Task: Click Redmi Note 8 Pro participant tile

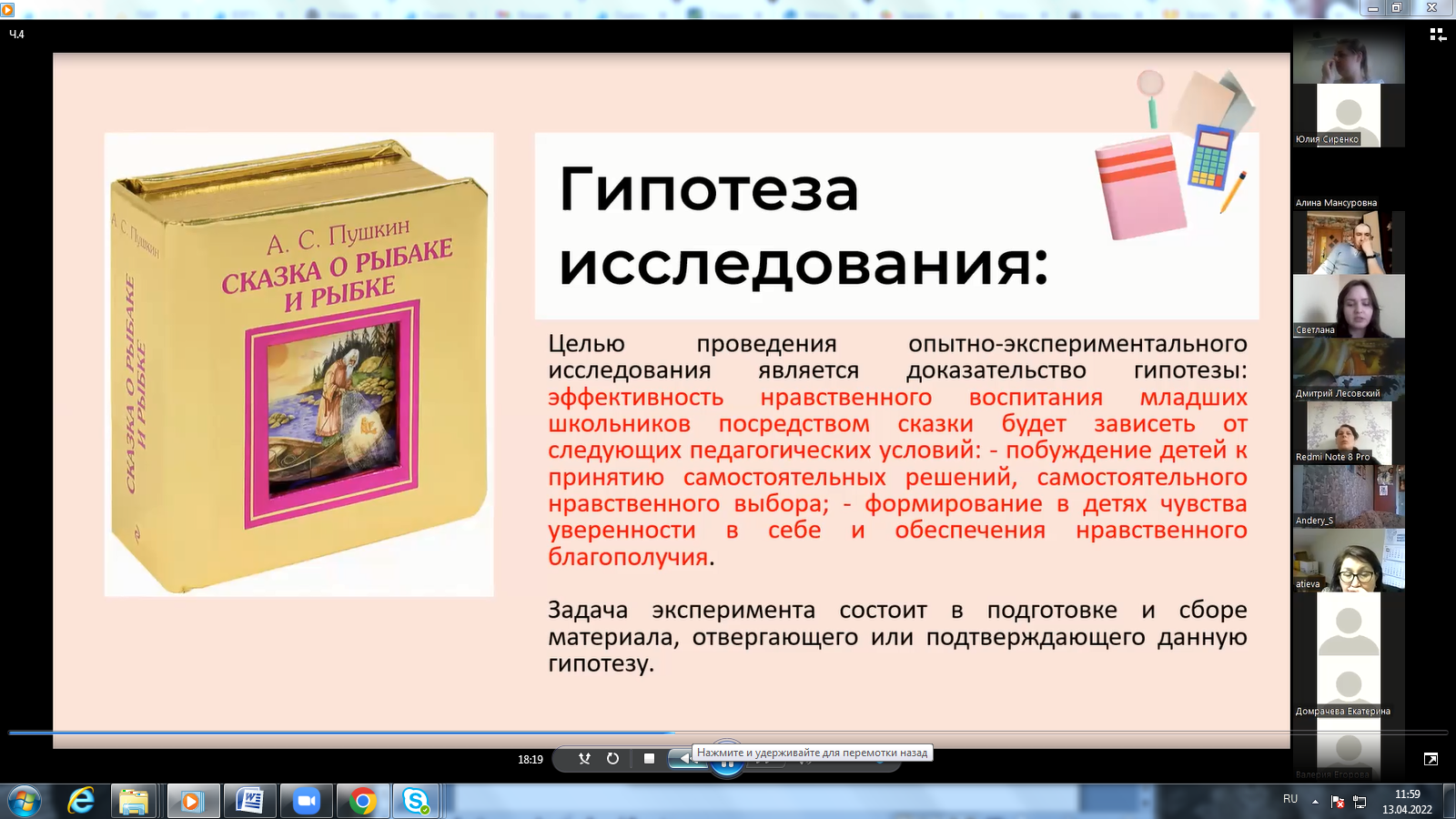Action: 1349,433
